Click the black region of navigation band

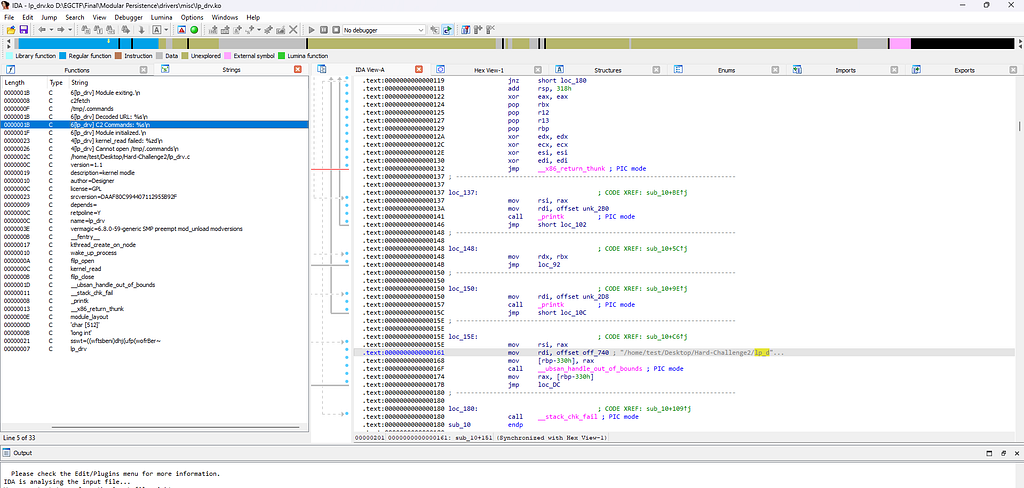(963, 43)
